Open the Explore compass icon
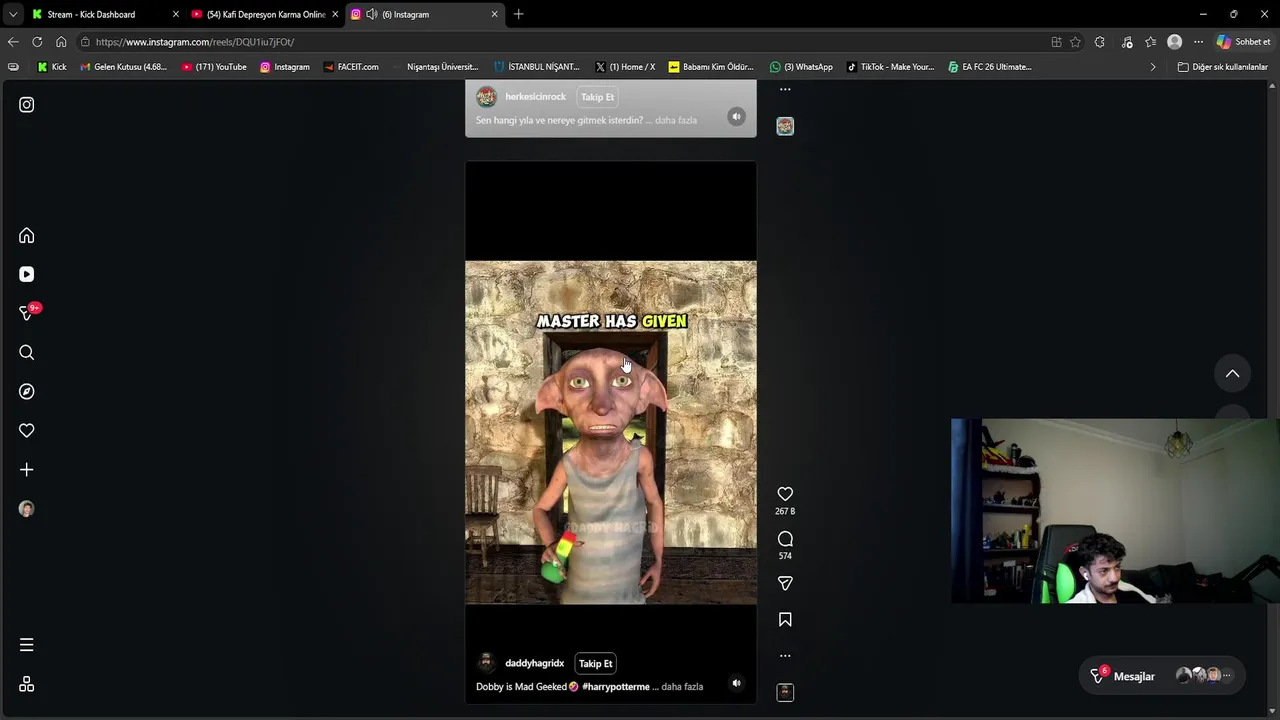Image resolution: width=1280 pixels, height=720 pixels. coord(27,391)
